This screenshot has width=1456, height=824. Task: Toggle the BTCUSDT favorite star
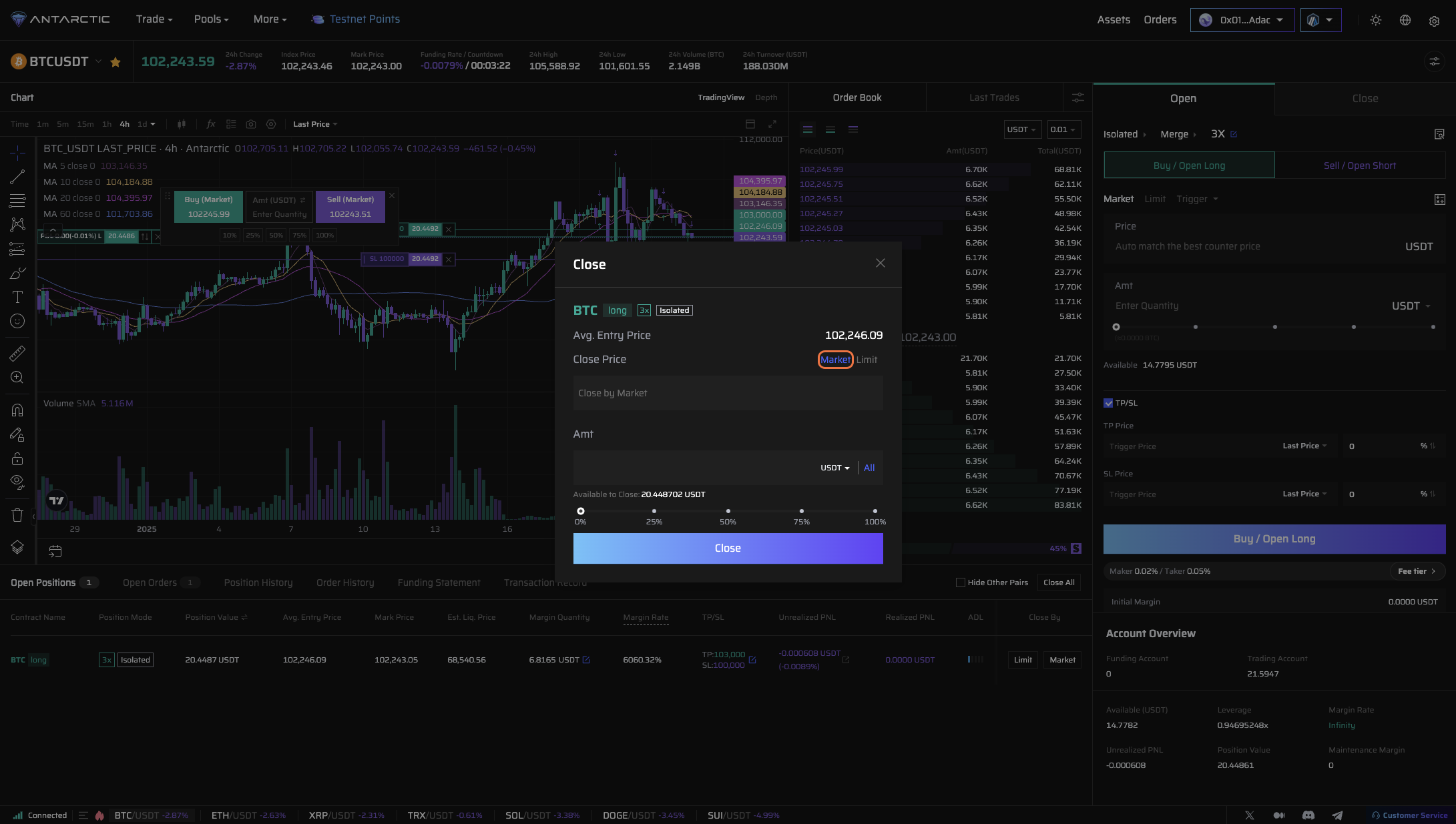pos(115,62)
